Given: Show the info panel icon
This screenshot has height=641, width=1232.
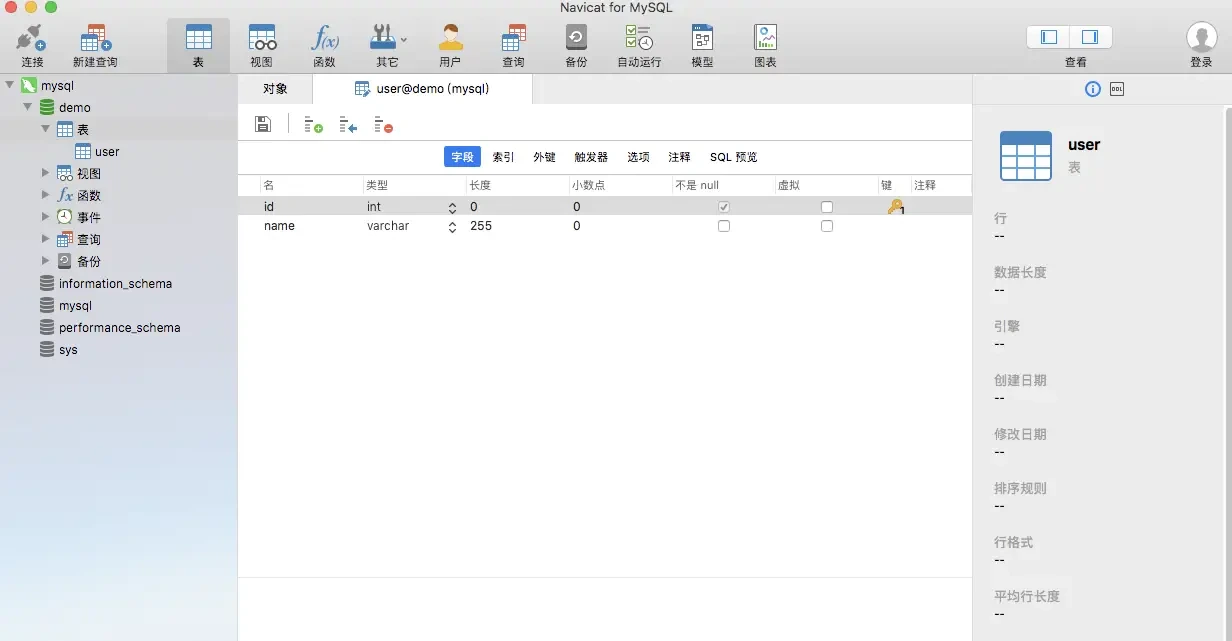Looking at the screenshot, I should pos(1093,89).
